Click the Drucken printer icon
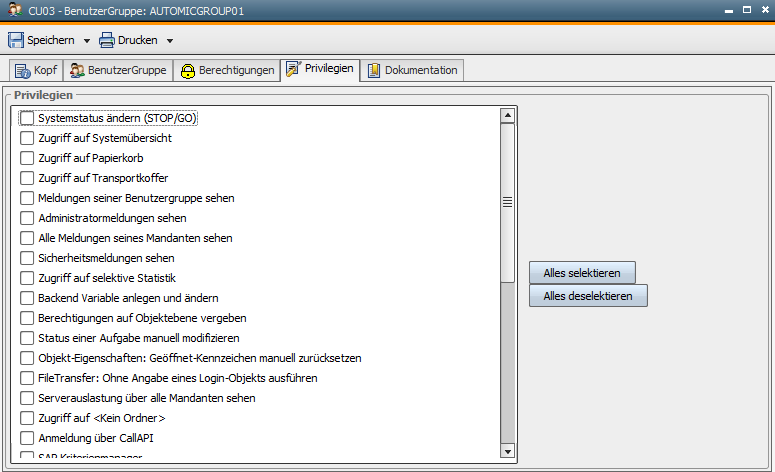775x472 pixels. 106,40
